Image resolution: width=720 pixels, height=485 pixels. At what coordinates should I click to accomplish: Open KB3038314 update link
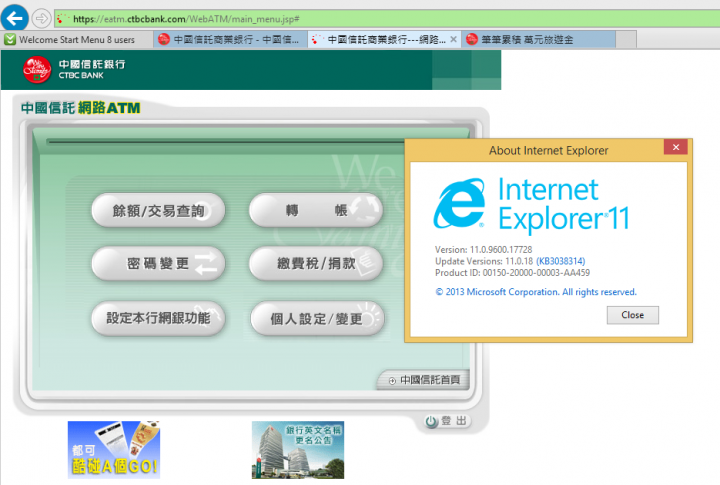tap(561, 261)
